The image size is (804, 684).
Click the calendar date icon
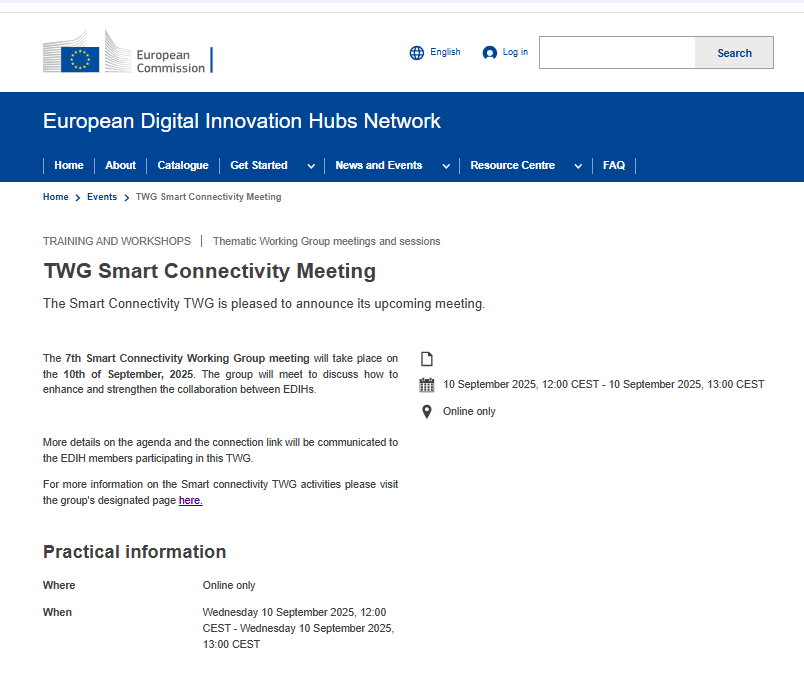[427, 385]
